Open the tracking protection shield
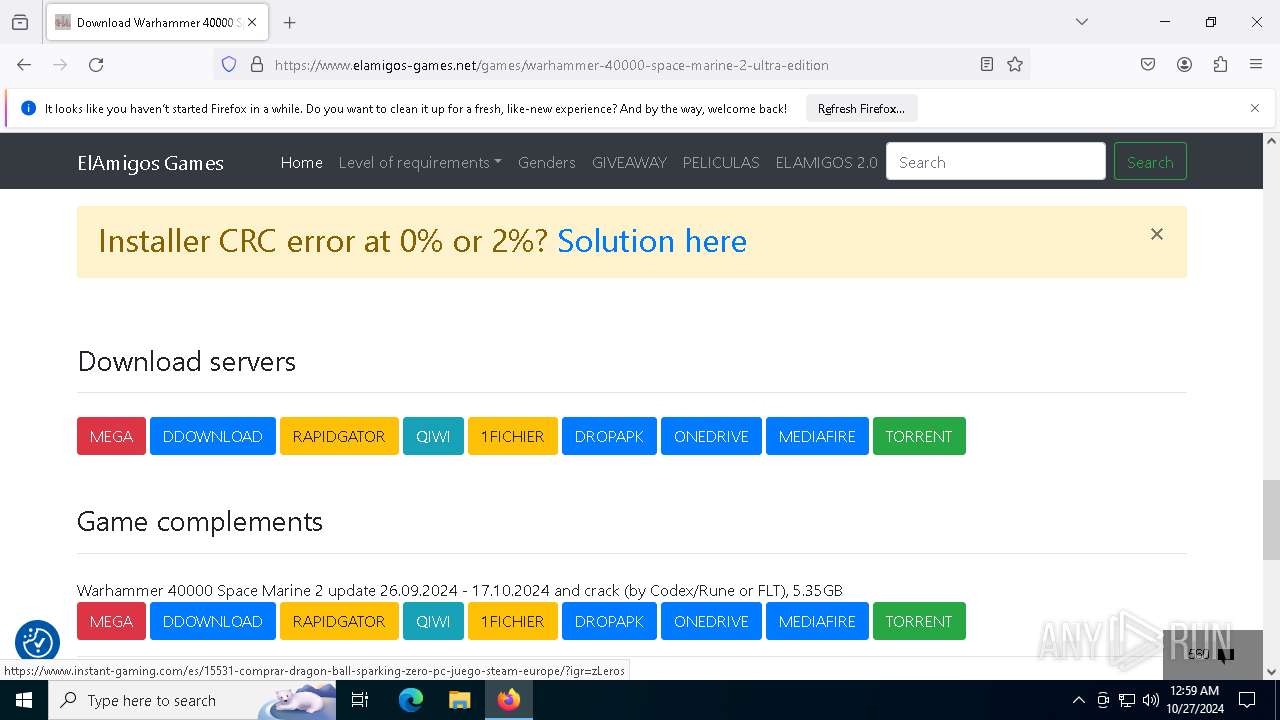This screenshot has width=1280, height=720. point(229,64)
